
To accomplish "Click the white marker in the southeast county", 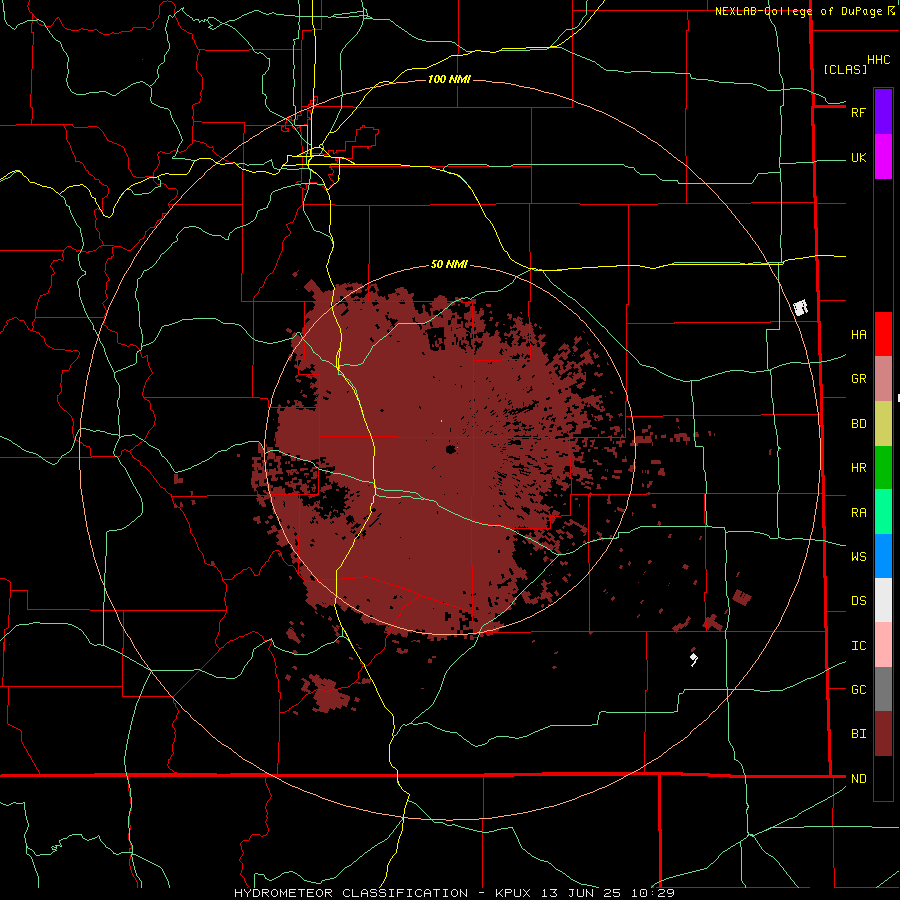I will pyautogui.click(x=694, y=658).
